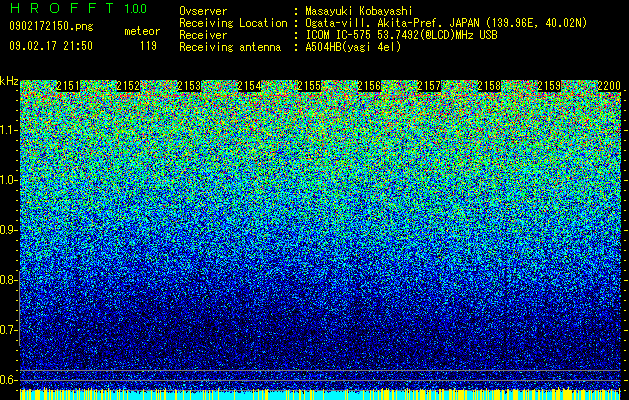This screenshot has width=629, height=400.
Task: Click the cyan-yellow intensity strip at bottom
Action: [321, 394]
